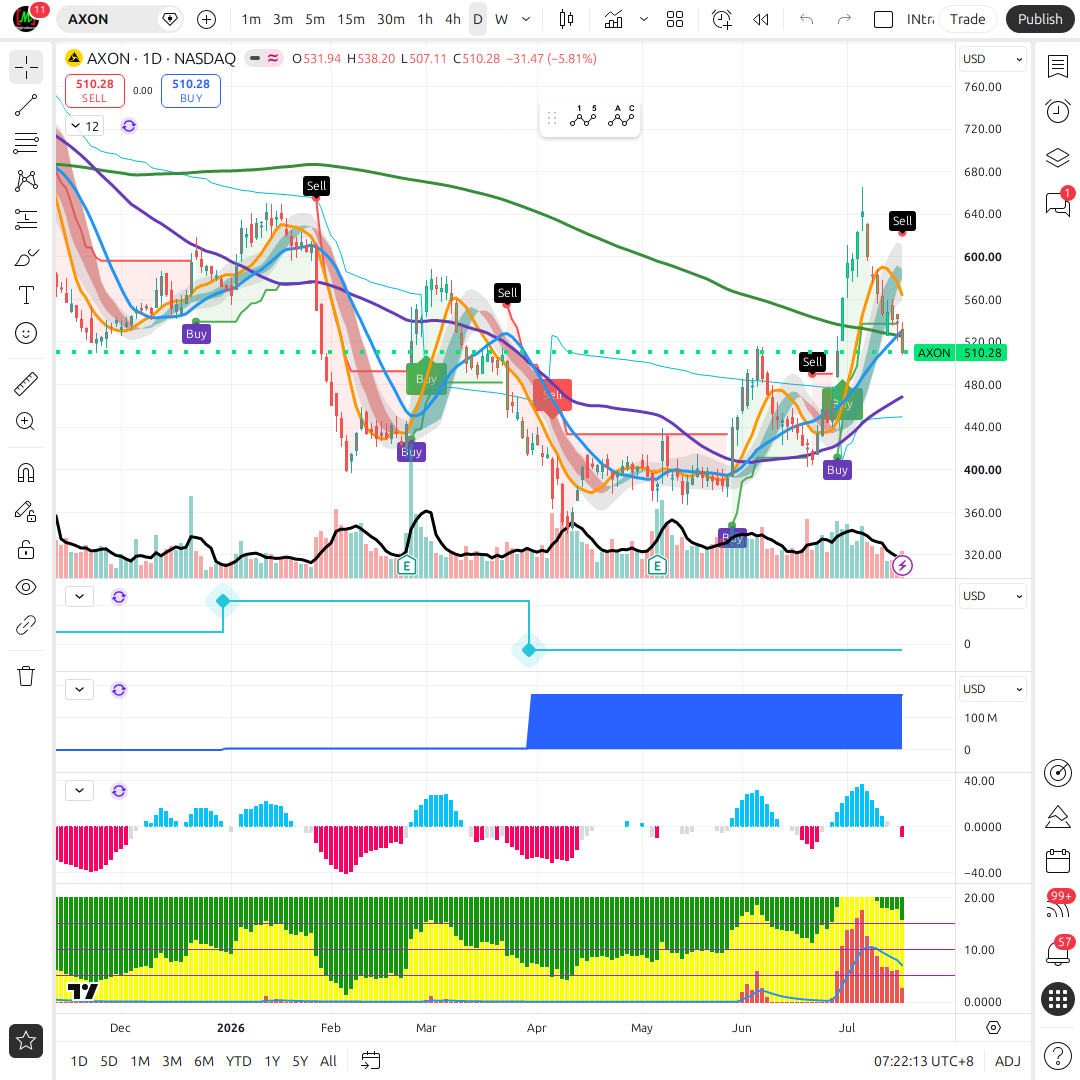The width and height of the screenshot is (1080, 1080).
Task: Expand the indicator templates chevron
Action: pyautogui.click(x=644, y=19)
